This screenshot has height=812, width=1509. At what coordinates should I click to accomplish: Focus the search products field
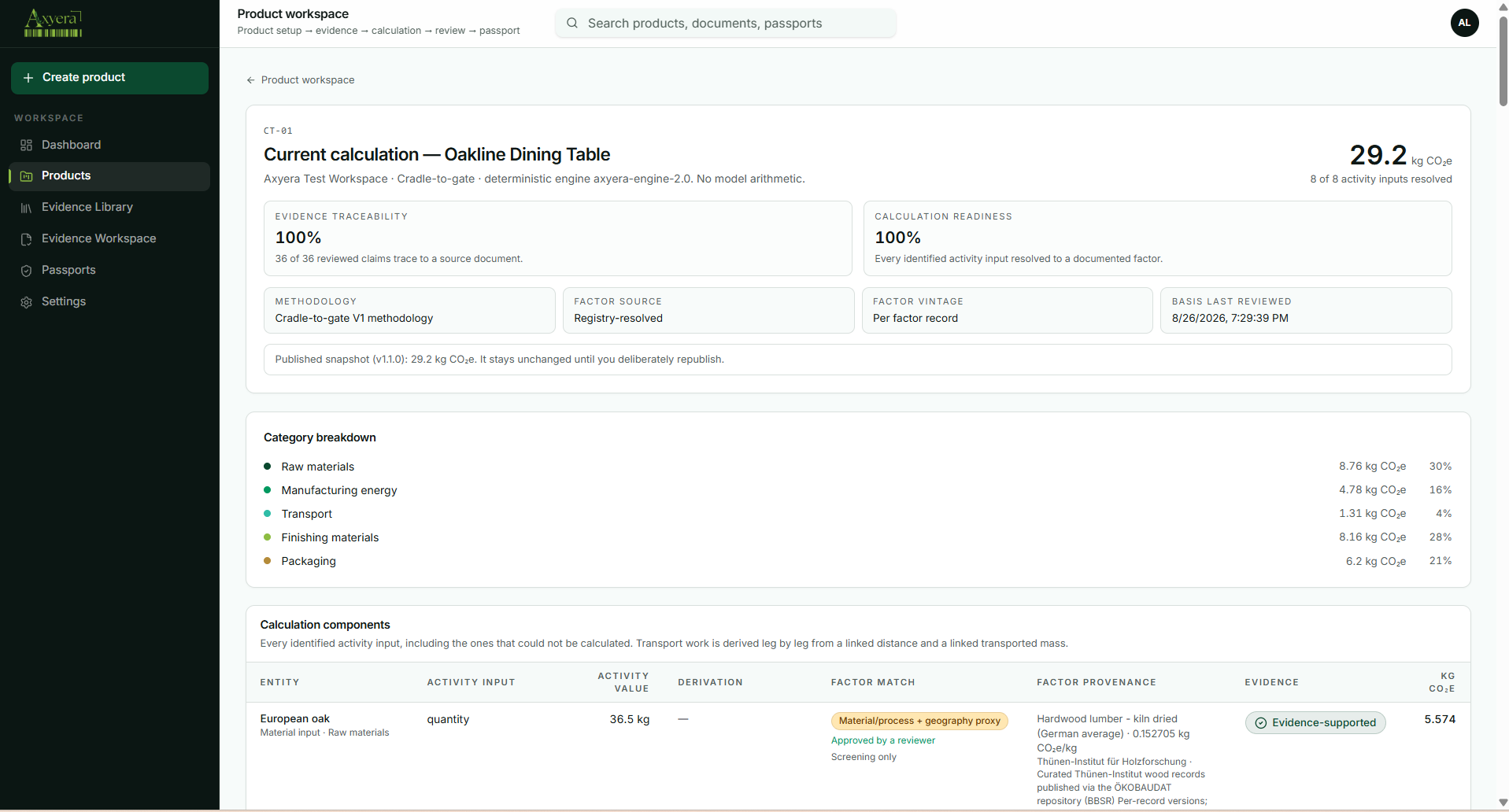point(726,23)
